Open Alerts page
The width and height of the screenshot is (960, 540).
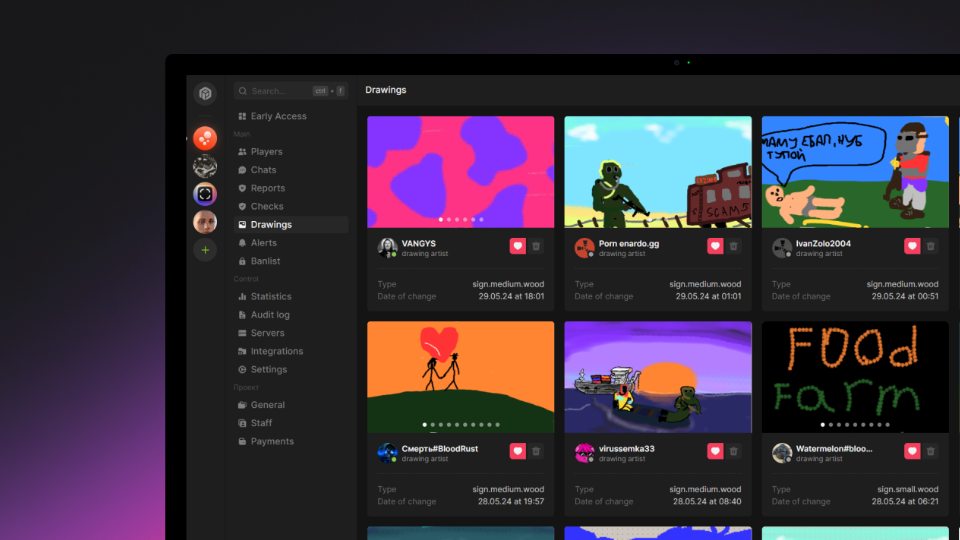291,242
